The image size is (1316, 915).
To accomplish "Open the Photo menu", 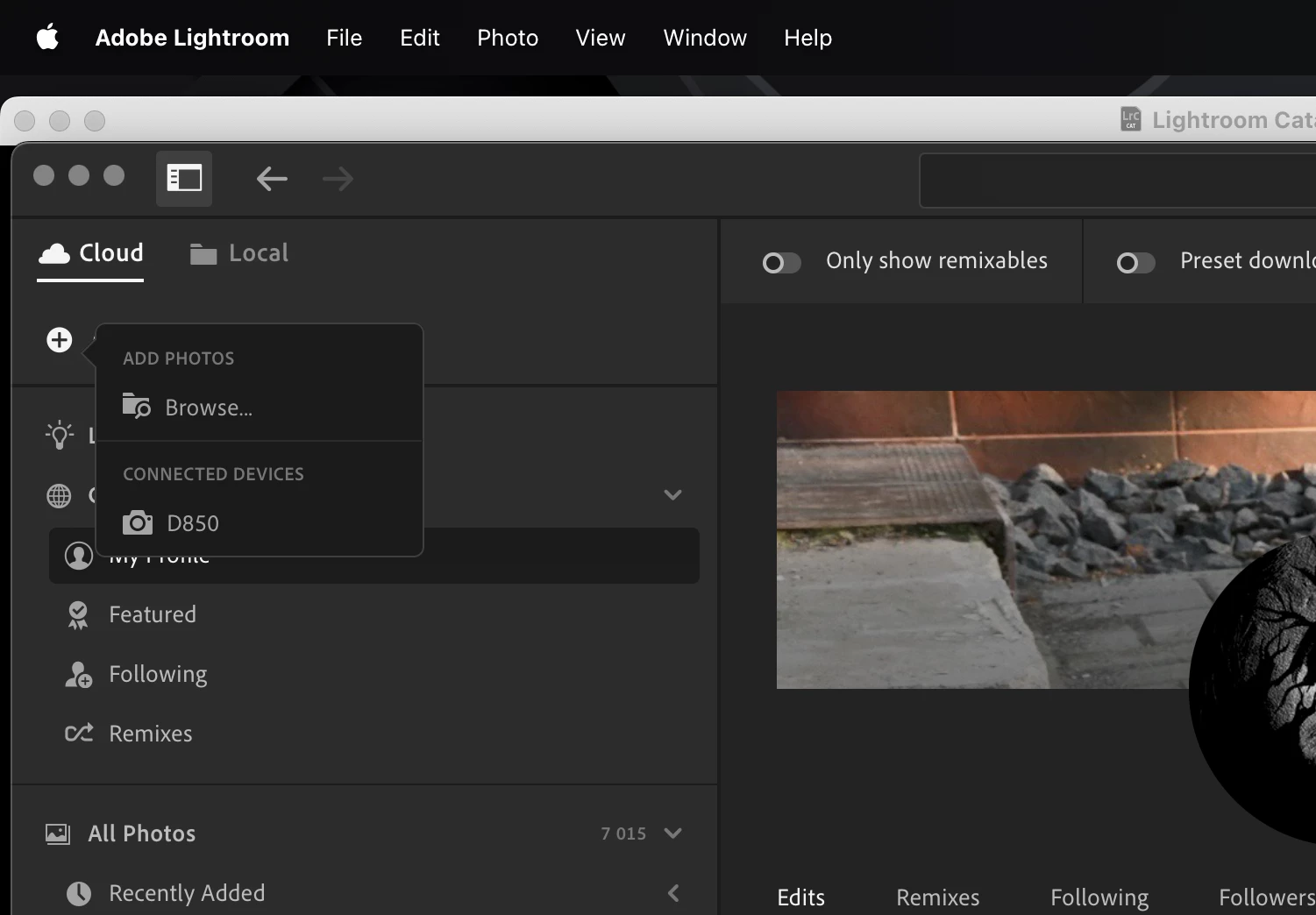I will coord(508,38).
